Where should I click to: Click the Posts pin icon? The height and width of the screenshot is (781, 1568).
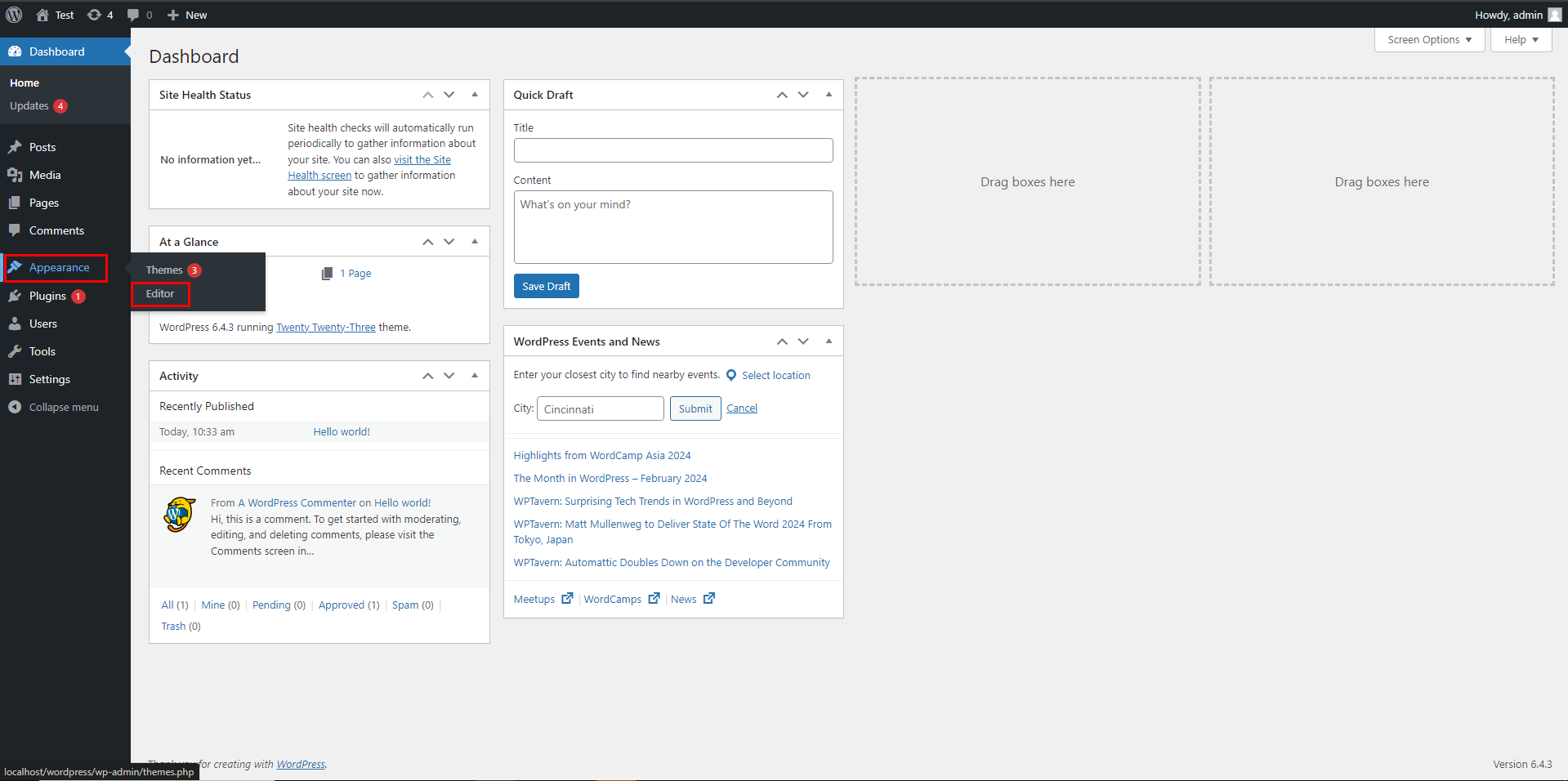click(x=15, y=147)
